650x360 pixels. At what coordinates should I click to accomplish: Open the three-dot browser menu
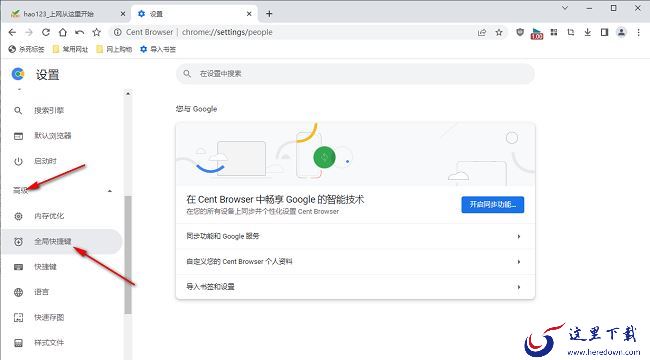click(638, 32)
